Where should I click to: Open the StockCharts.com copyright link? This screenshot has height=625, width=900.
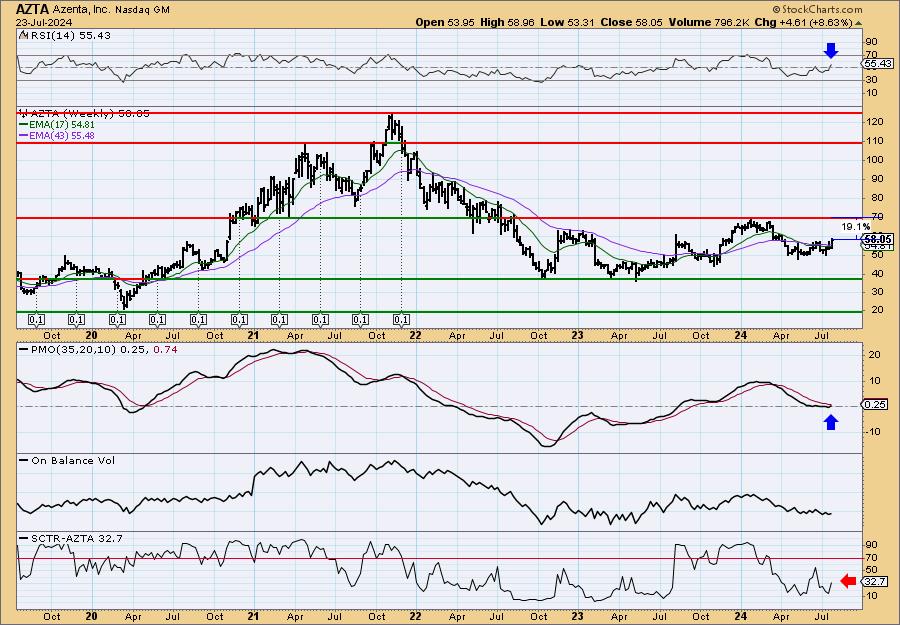(817, 9)
